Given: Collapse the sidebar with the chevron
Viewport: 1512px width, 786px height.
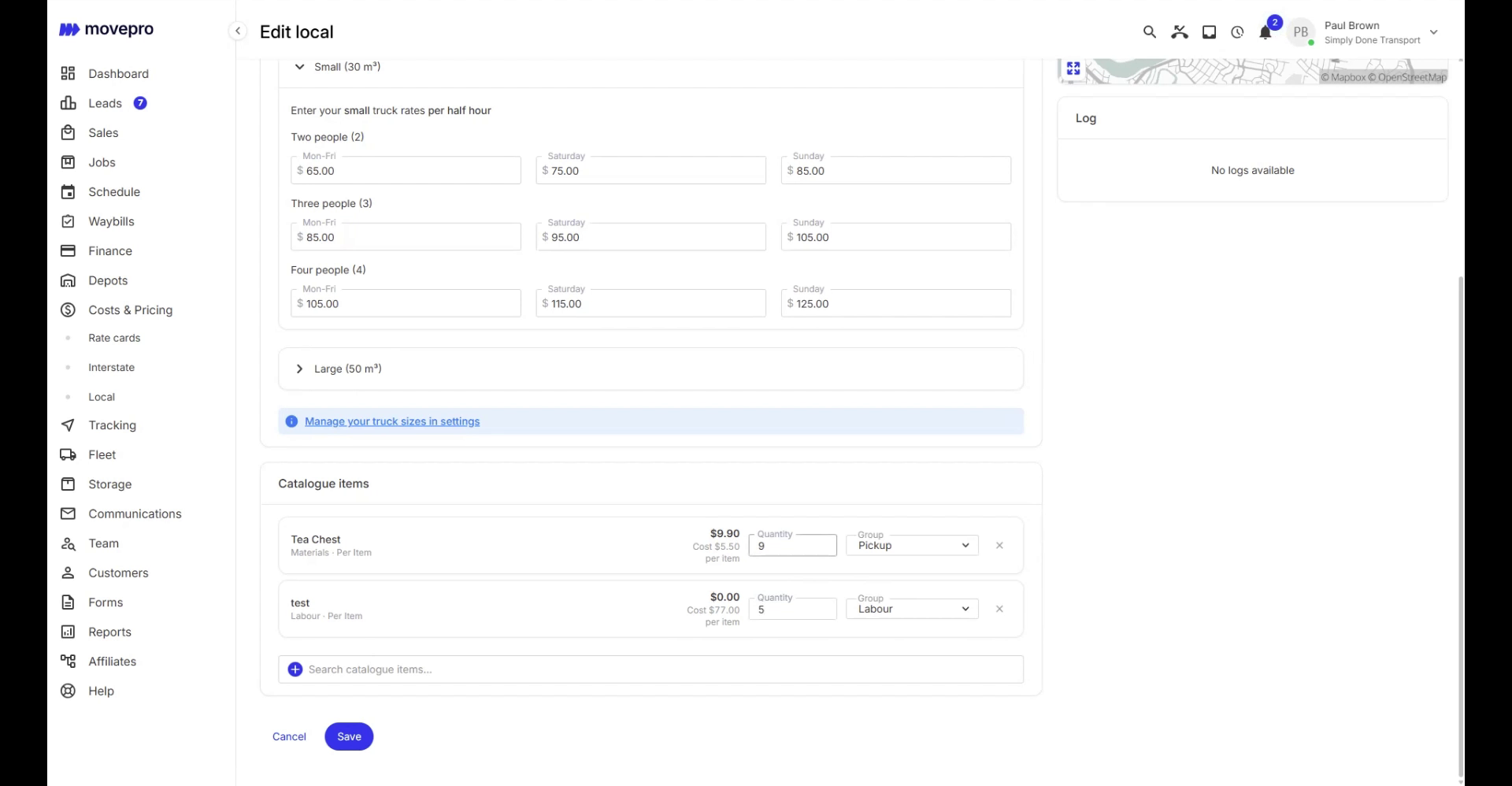Looking at the screenshot, I should (238, 32).
